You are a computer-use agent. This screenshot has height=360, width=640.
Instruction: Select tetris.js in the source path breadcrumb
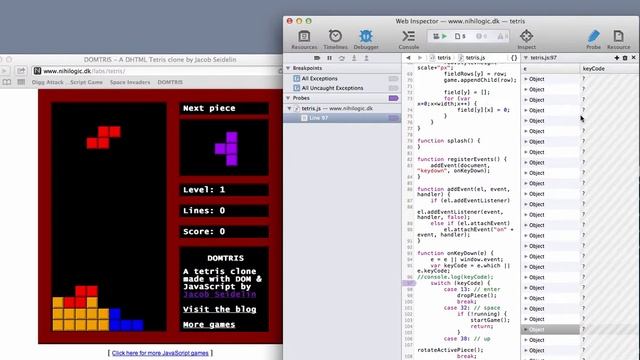(471, 58)
